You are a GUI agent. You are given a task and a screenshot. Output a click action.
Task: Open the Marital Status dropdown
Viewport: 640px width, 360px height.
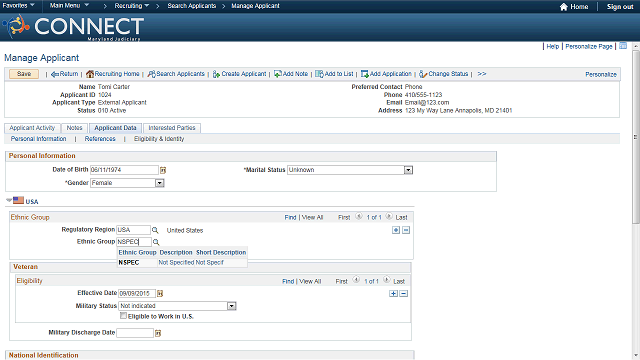408,170
